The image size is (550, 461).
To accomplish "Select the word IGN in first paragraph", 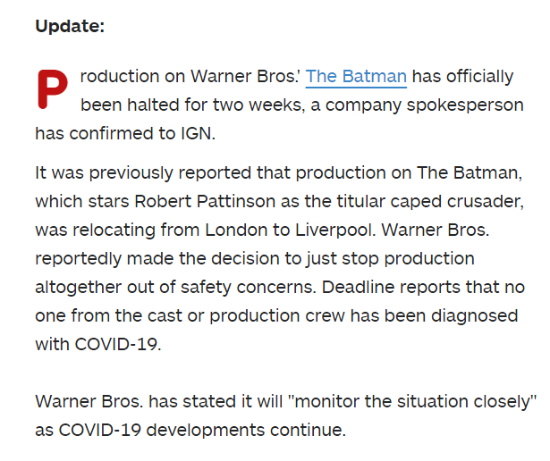I will click(x=196, y=134).
